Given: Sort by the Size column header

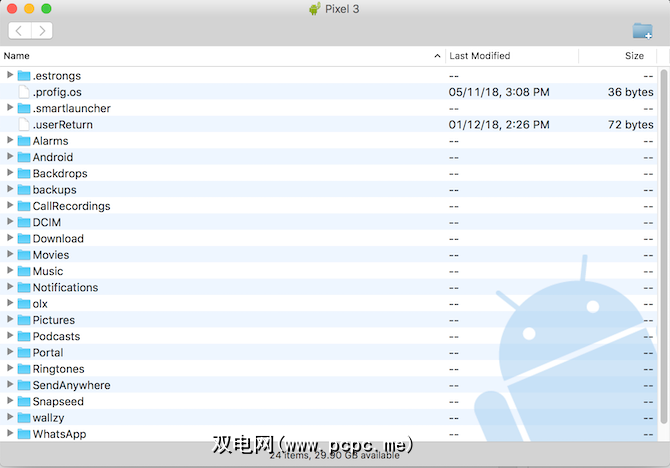Looking at the screenshot, I should pyautogui.click(x=617, y=56).
